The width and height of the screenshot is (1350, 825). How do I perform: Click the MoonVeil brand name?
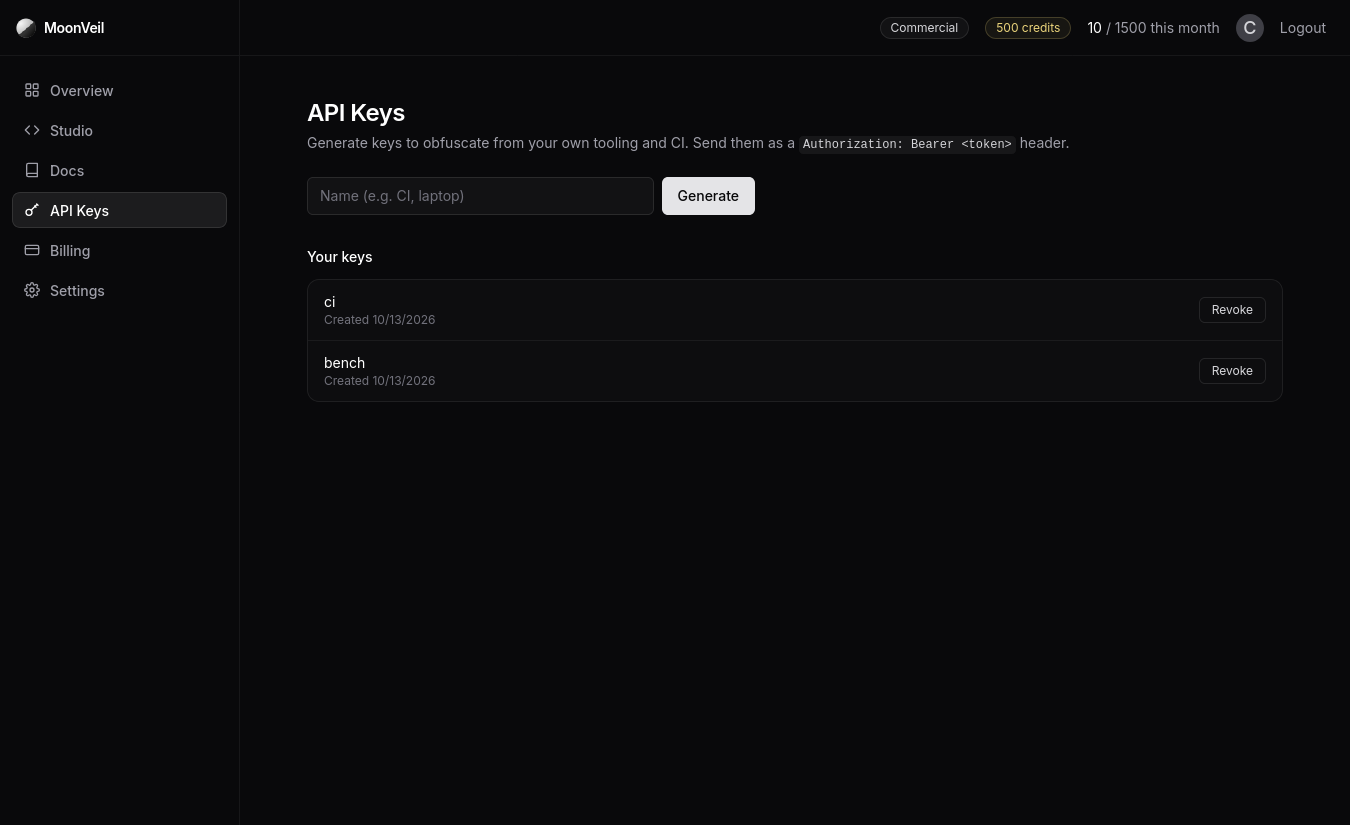click(74, 28)
